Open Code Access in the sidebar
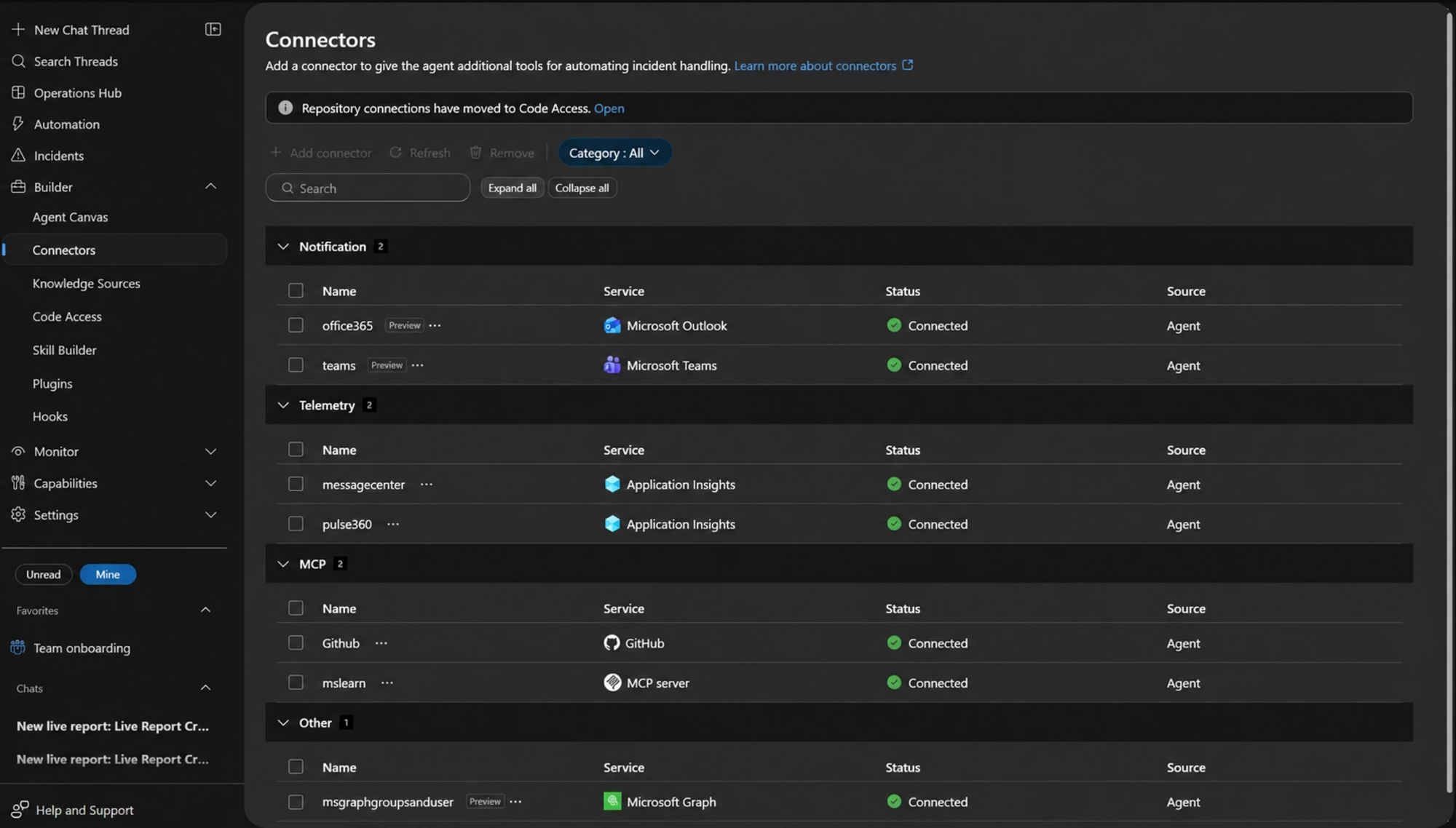 coord(67,317)
